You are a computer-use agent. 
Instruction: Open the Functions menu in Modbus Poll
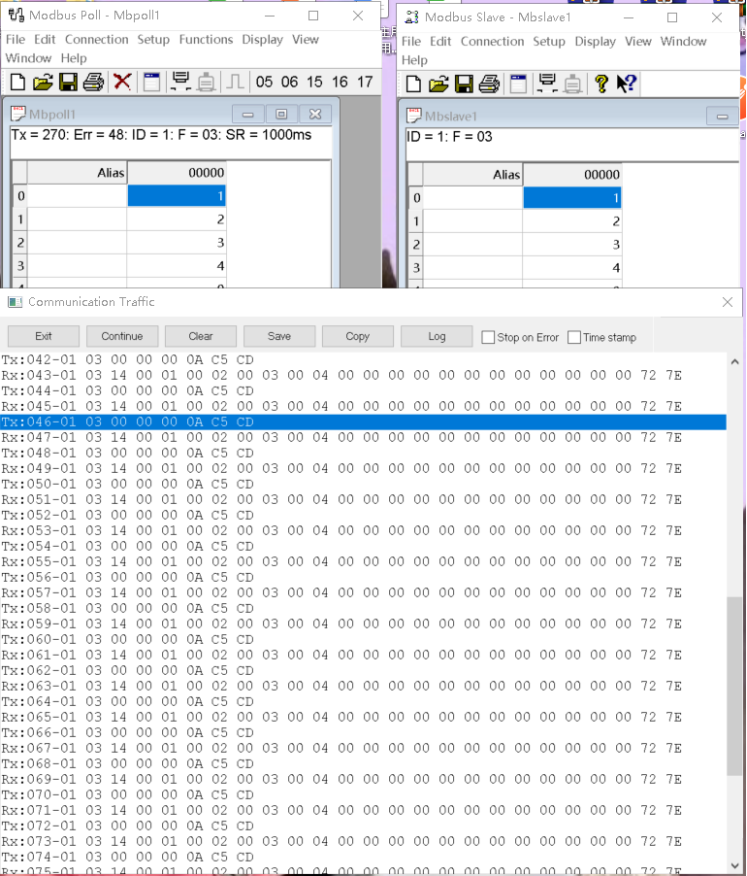[x=206, y=40]
